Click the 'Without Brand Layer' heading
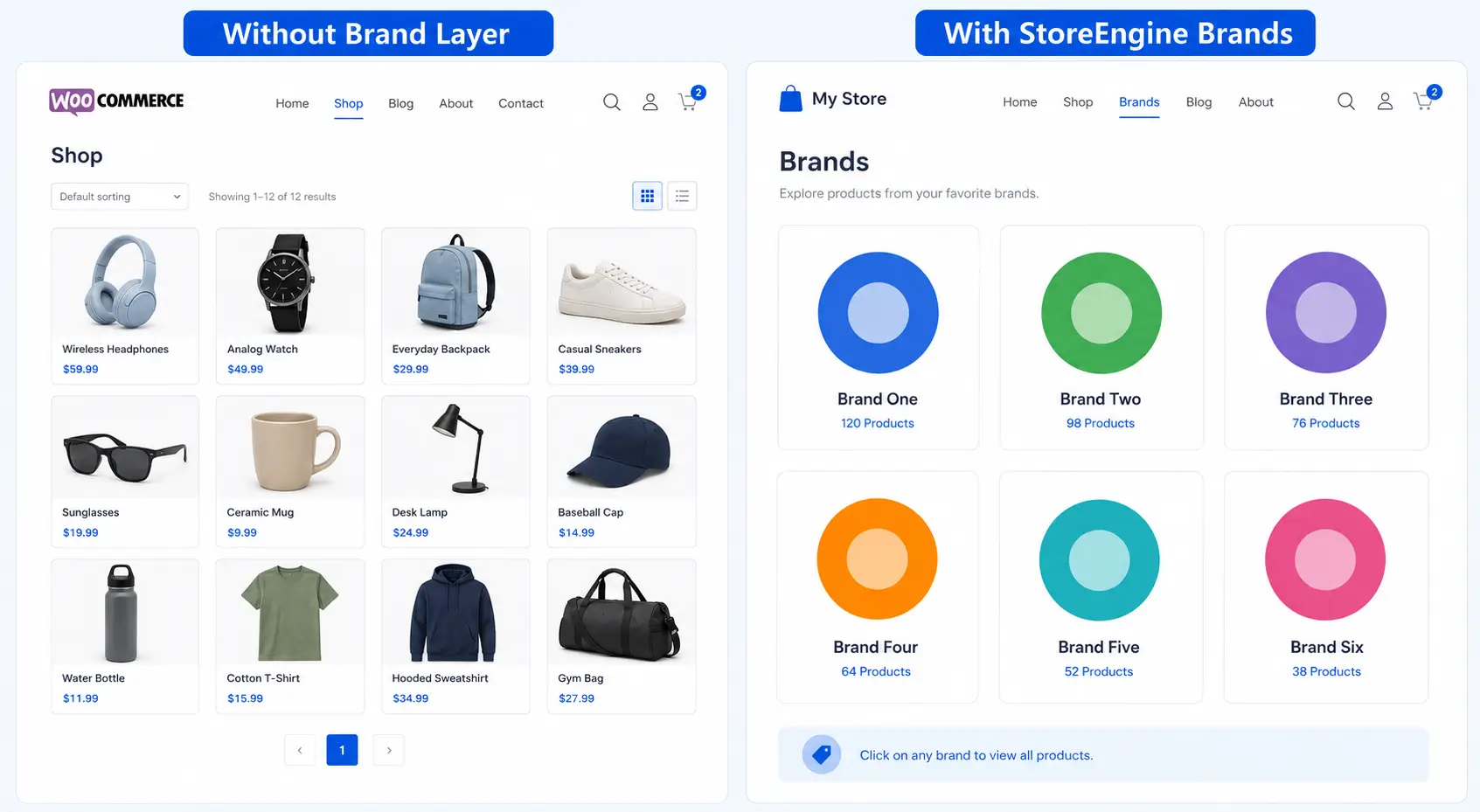 click(x=367, y=33)
